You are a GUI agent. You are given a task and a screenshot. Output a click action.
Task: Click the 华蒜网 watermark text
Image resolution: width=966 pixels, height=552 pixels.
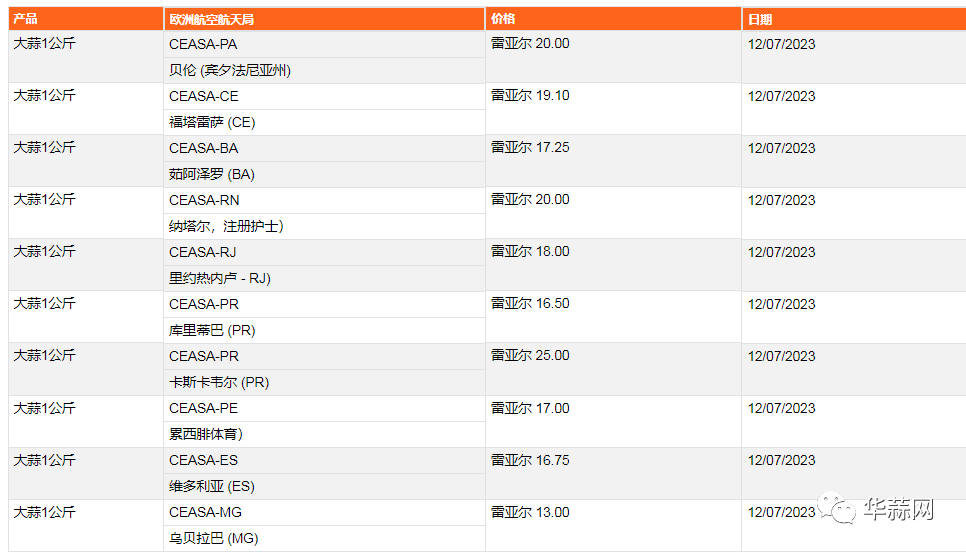(x=899, y=509)
